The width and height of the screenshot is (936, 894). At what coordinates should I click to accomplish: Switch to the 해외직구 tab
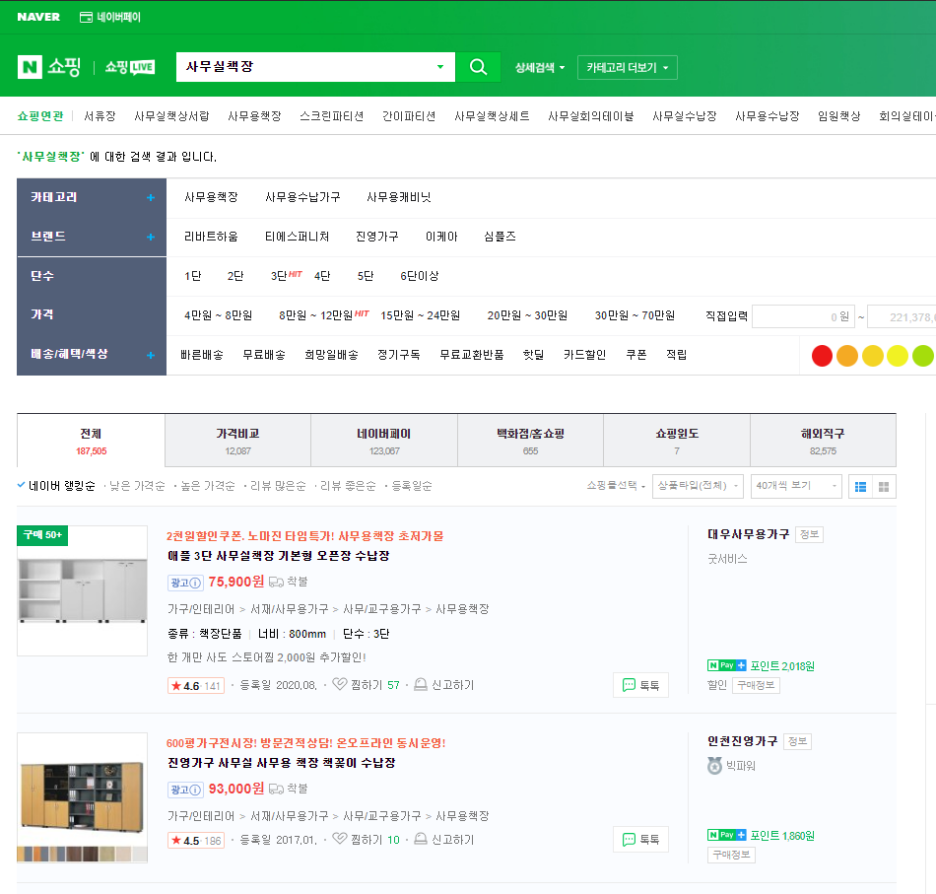823,441
